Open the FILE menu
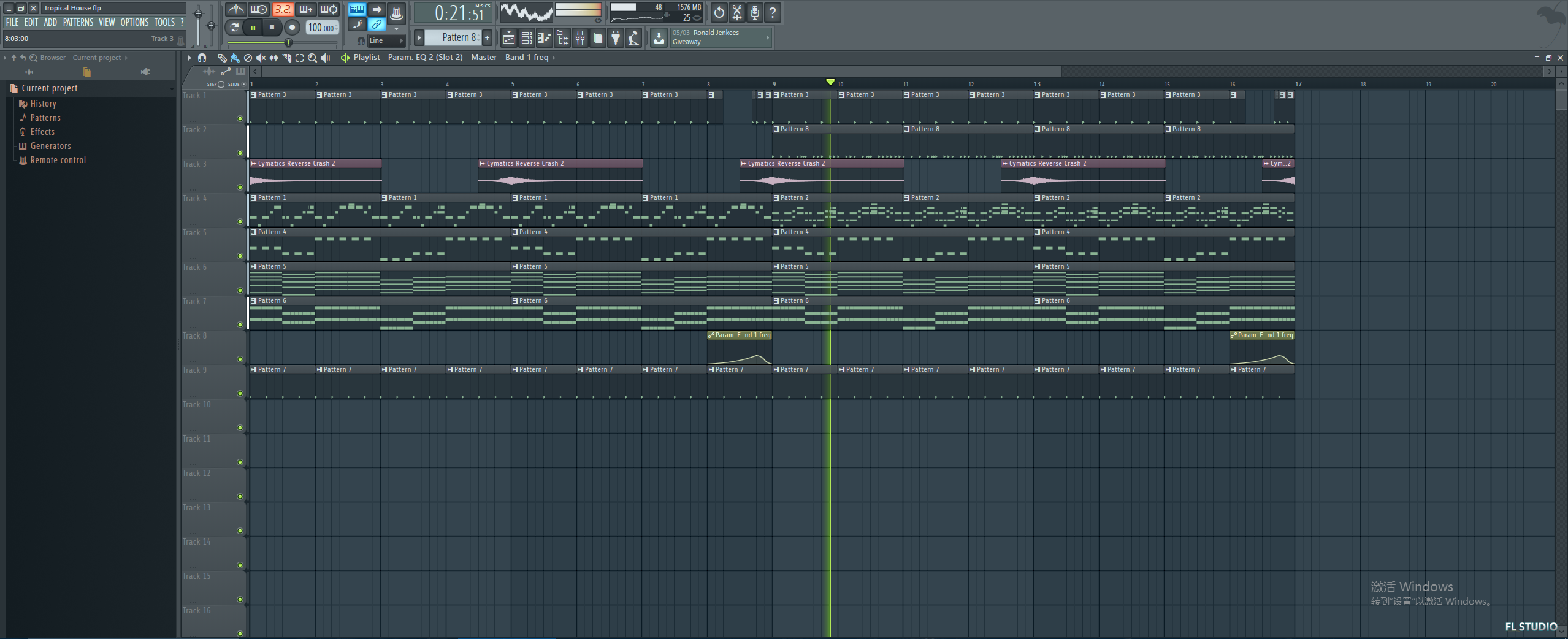Image resolution: width=1568 pixels, height=639 pixels. (12, 22)
